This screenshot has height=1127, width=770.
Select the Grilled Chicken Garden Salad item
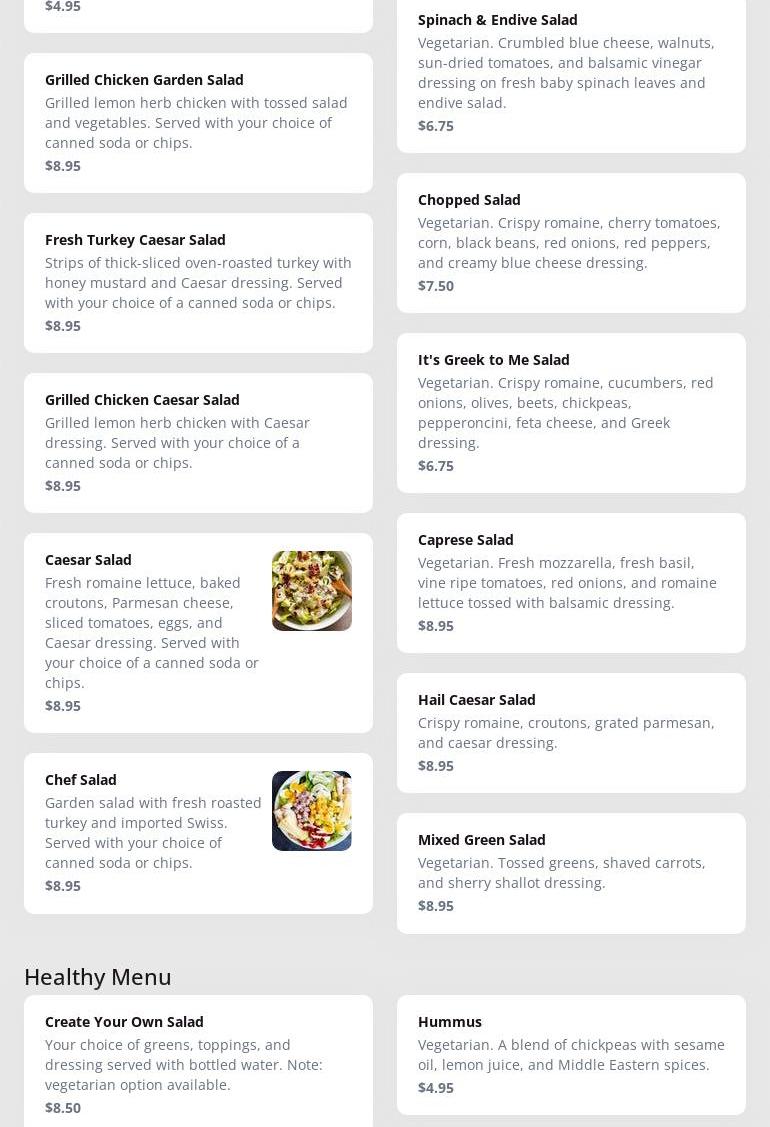(144, 80)
